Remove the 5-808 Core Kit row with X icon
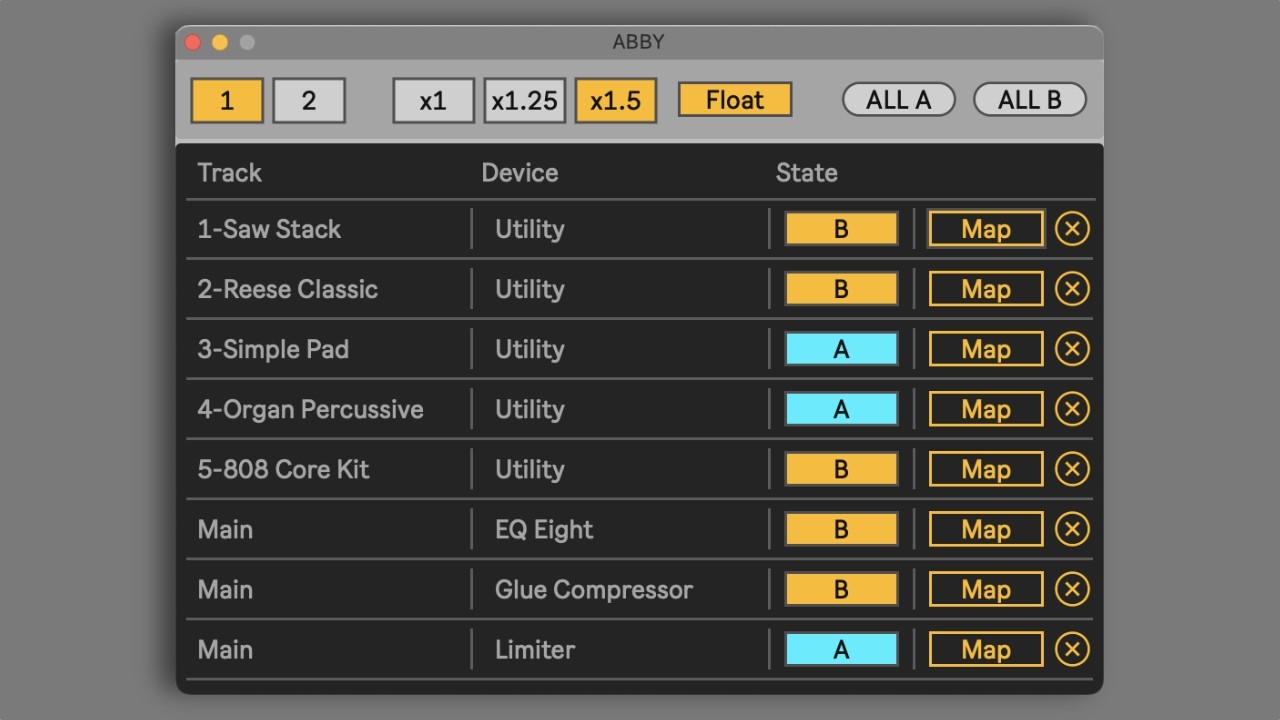This screenshot has height=720, width=1280. pos(1072,469)
